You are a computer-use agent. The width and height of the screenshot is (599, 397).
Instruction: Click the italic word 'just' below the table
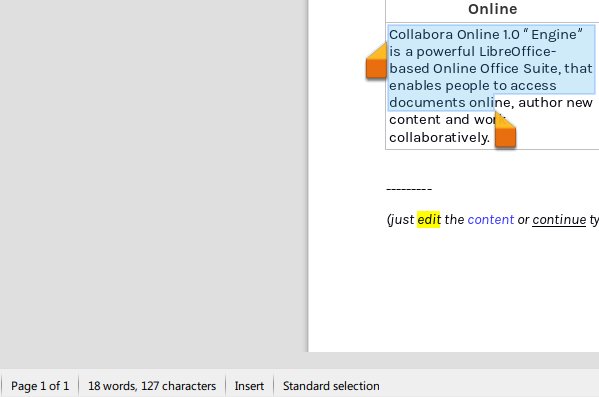(x=402, y=219)
